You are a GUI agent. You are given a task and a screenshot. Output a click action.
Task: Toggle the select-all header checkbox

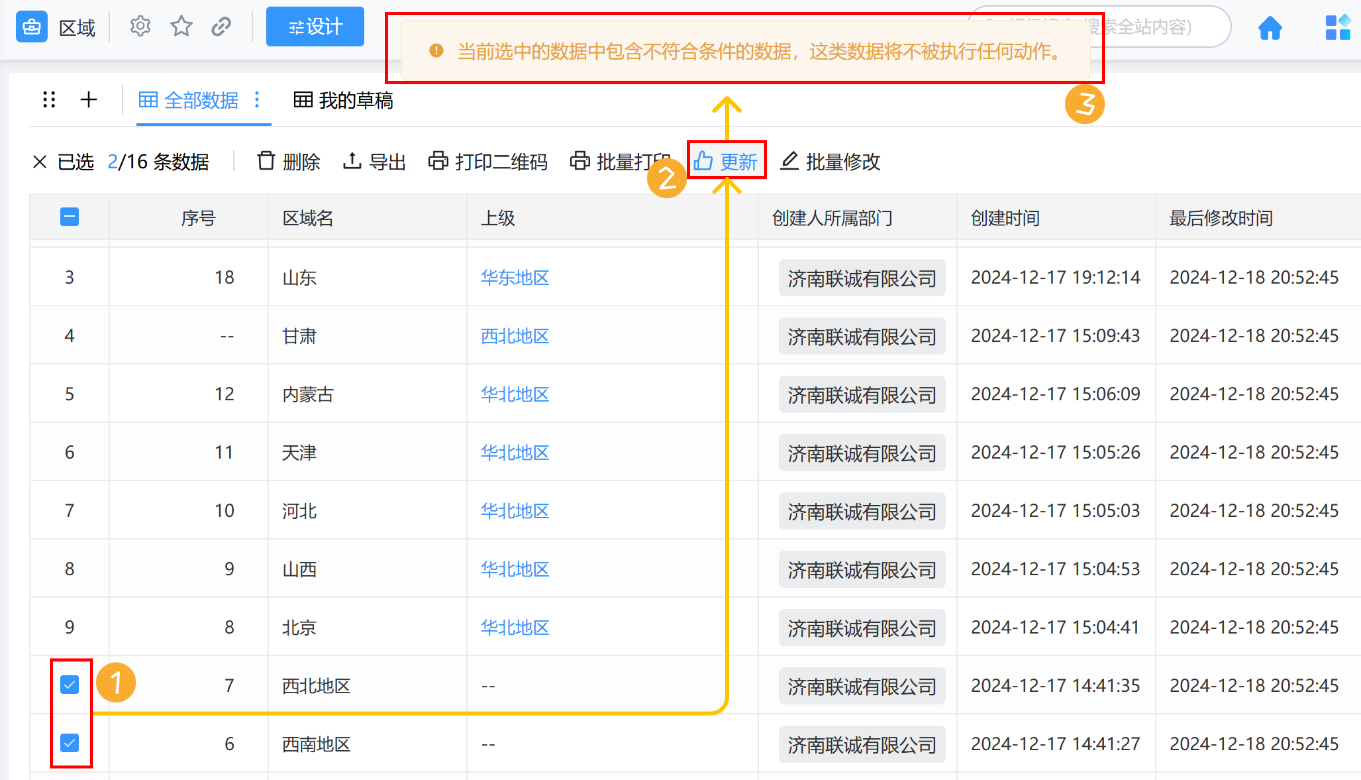[68, 216]
